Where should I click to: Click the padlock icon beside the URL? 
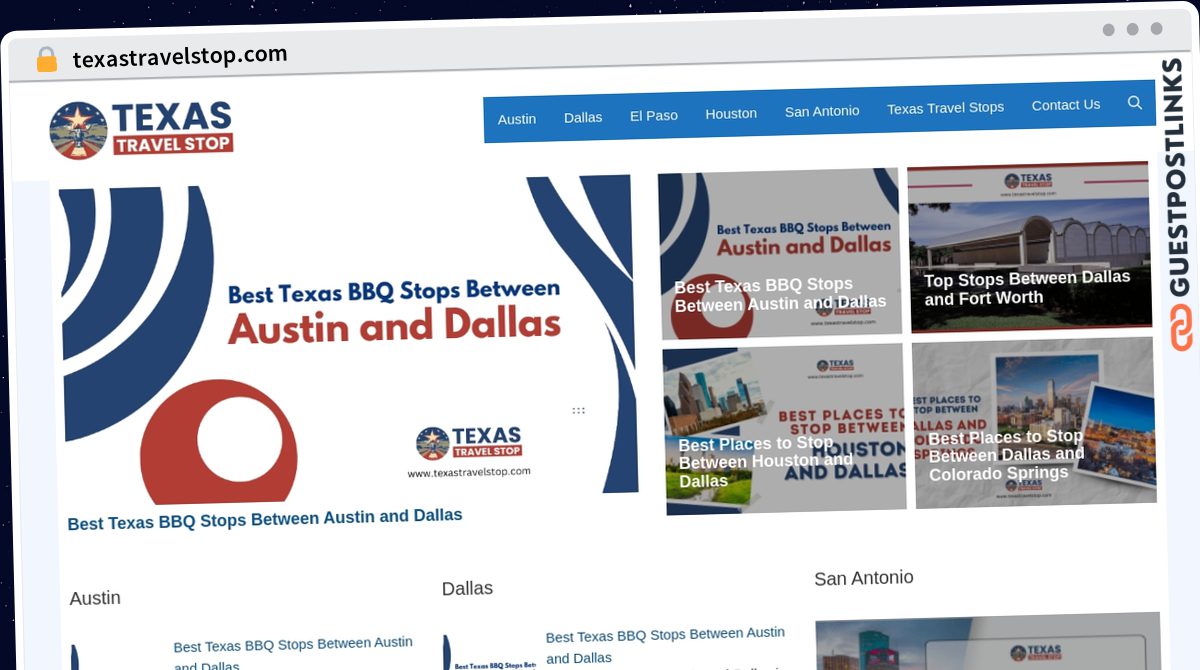point(46,60)
